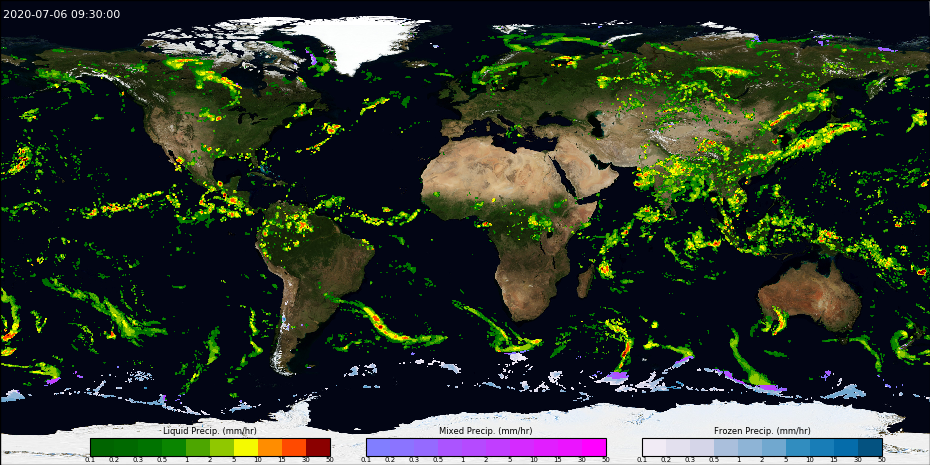Click the 50 tick under the mixed colorbar
This screenshot has width=930, height=465.
(606, 460)
